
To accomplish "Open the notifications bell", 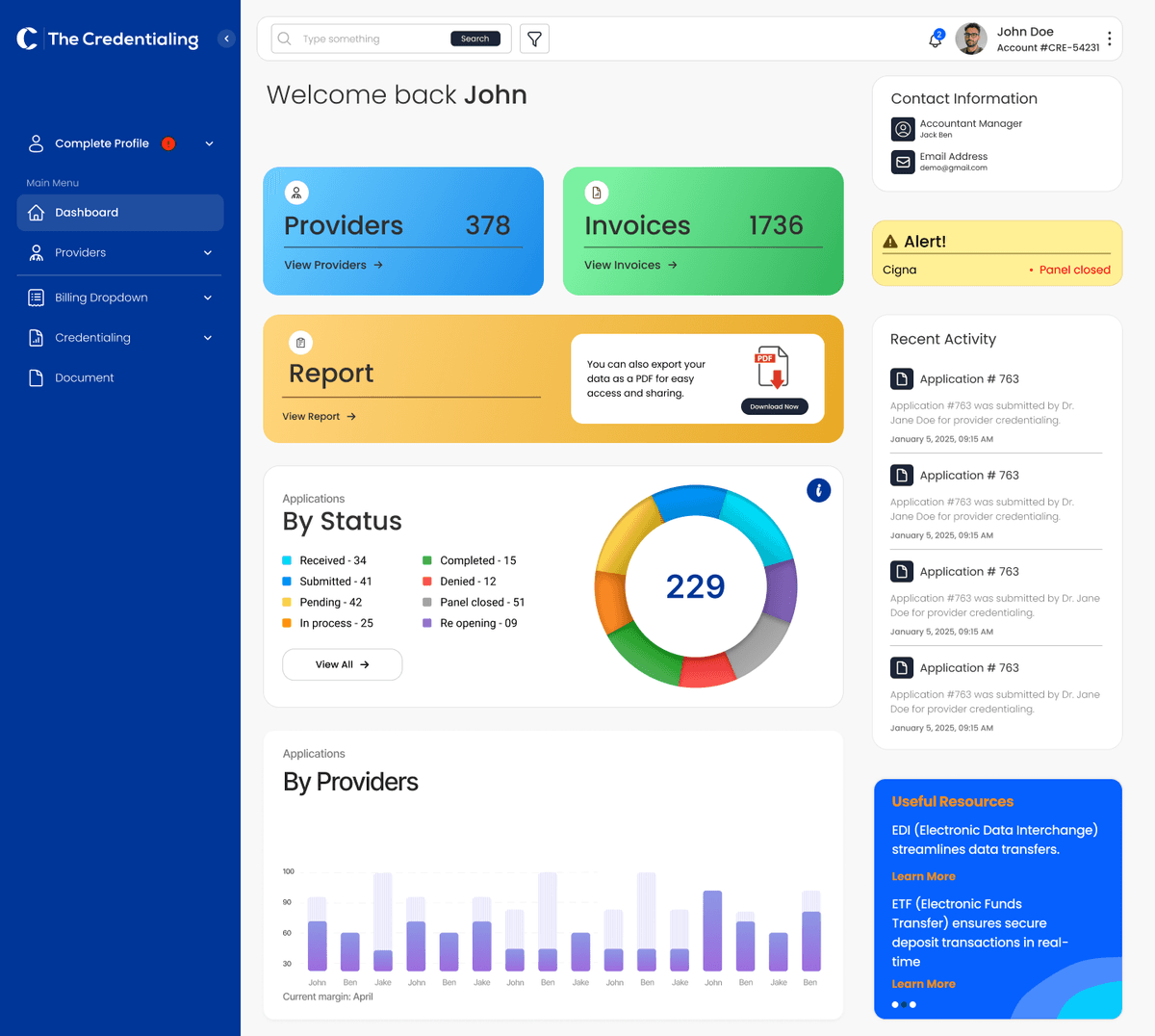I will point(935,40).
